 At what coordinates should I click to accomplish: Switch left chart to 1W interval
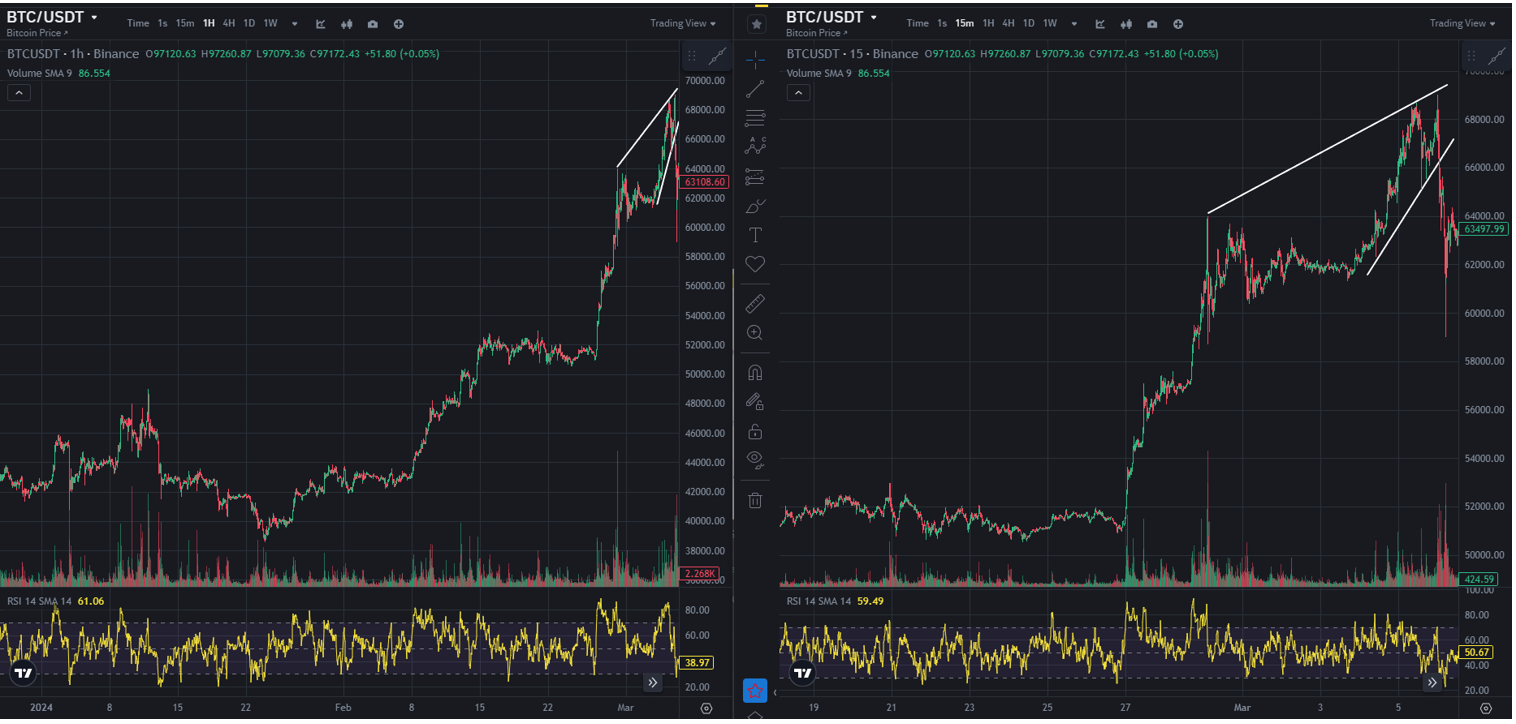[x=270, y=23]
